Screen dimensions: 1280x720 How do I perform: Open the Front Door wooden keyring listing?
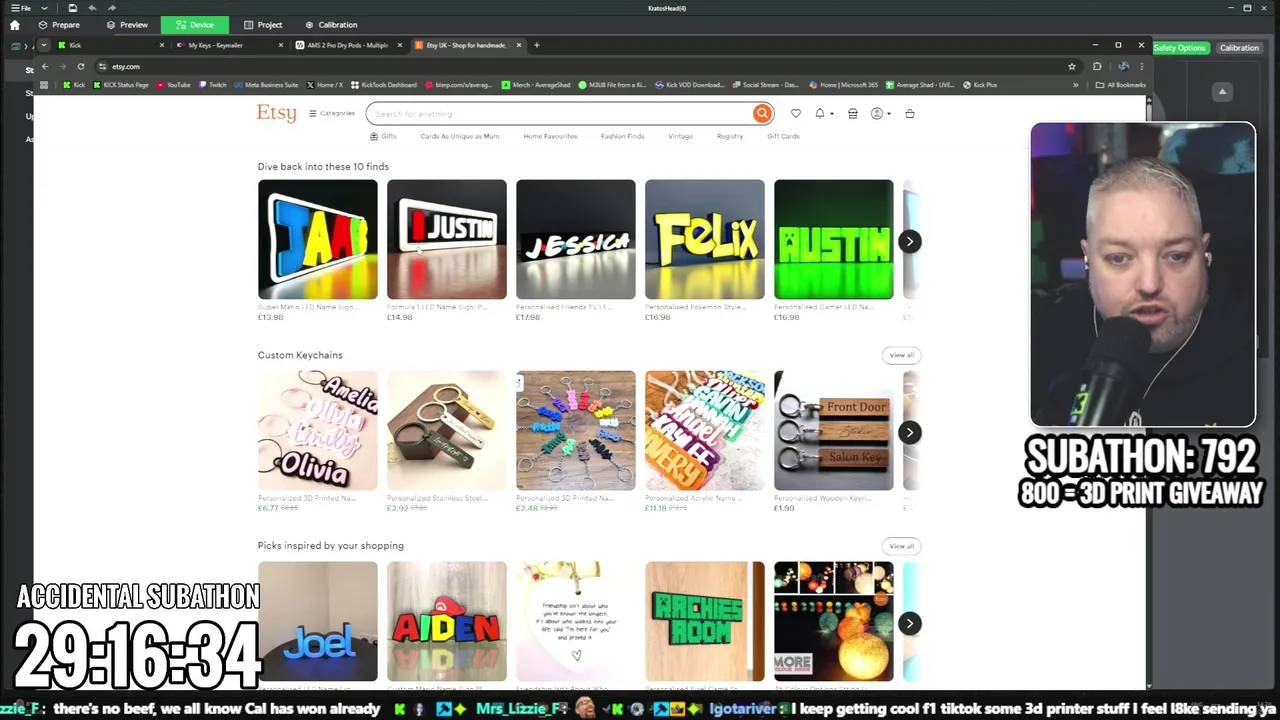[834, 430]
